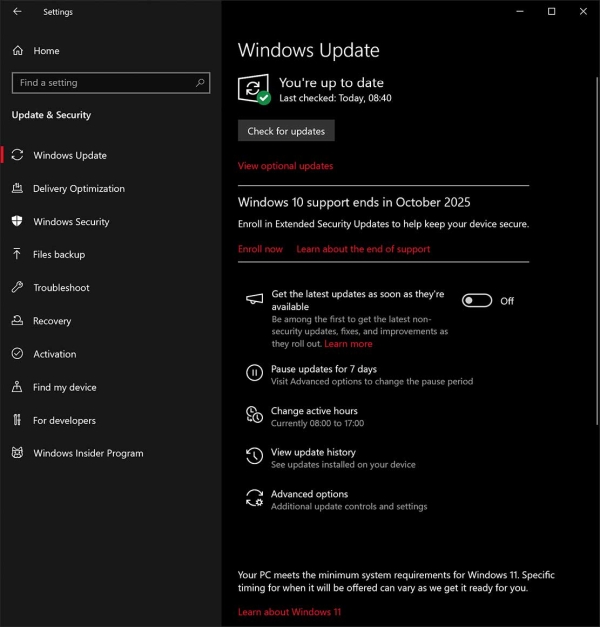600x627 pixels.
Task: Minimize the Settings window
Action: pos(520,12)
